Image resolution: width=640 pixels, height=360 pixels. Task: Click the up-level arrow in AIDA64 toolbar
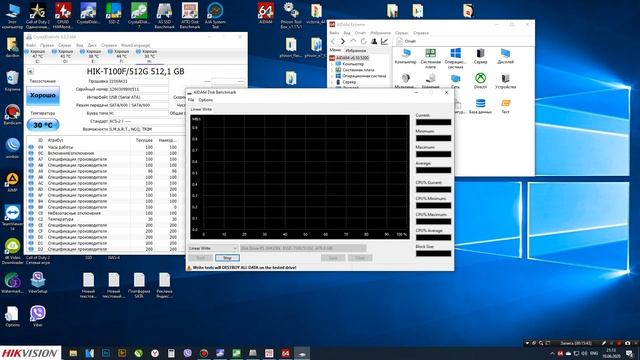tap(353, 41)
